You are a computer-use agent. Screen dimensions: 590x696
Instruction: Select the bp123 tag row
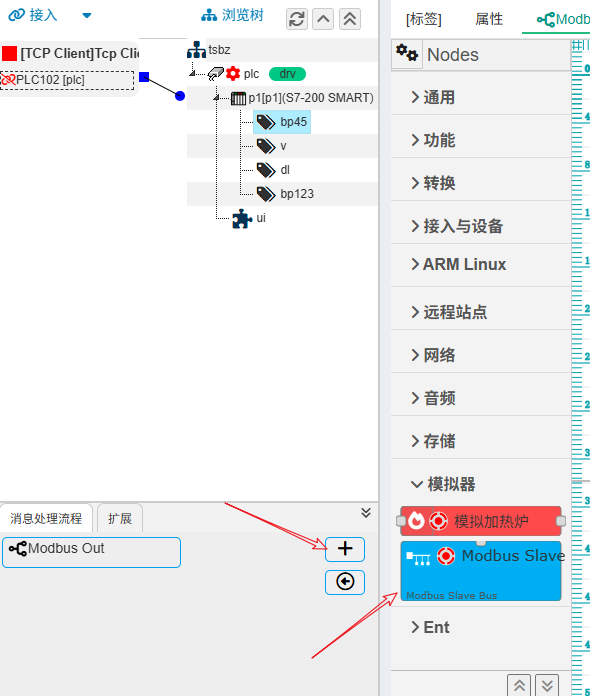(x=285, y=194)
